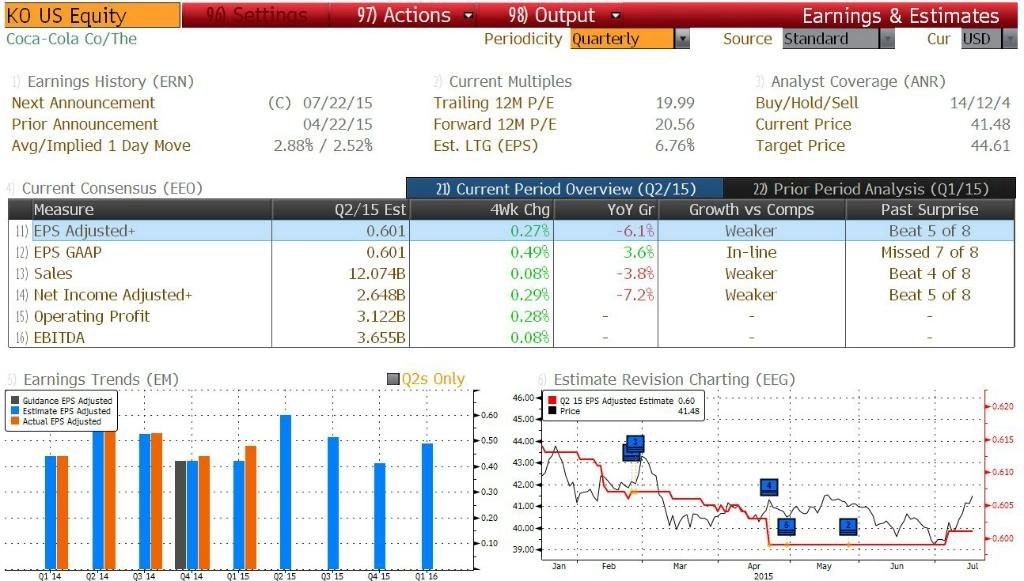Image resolution: width=1024 pixels, height=581 pixels.
Task: Open Earnings Trends (EM) section
Action: (x=101, y=379)
